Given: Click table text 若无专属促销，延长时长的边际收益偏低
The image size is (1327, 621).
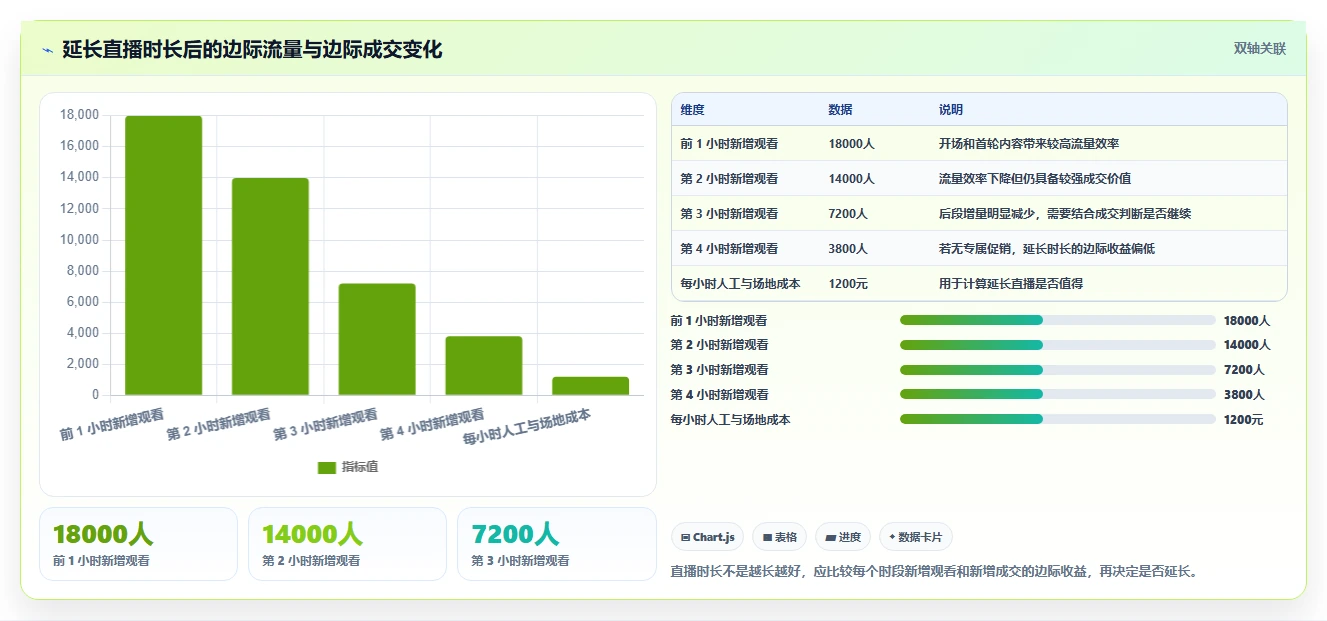Looking at the screenshot, I should pos(1047,249).
